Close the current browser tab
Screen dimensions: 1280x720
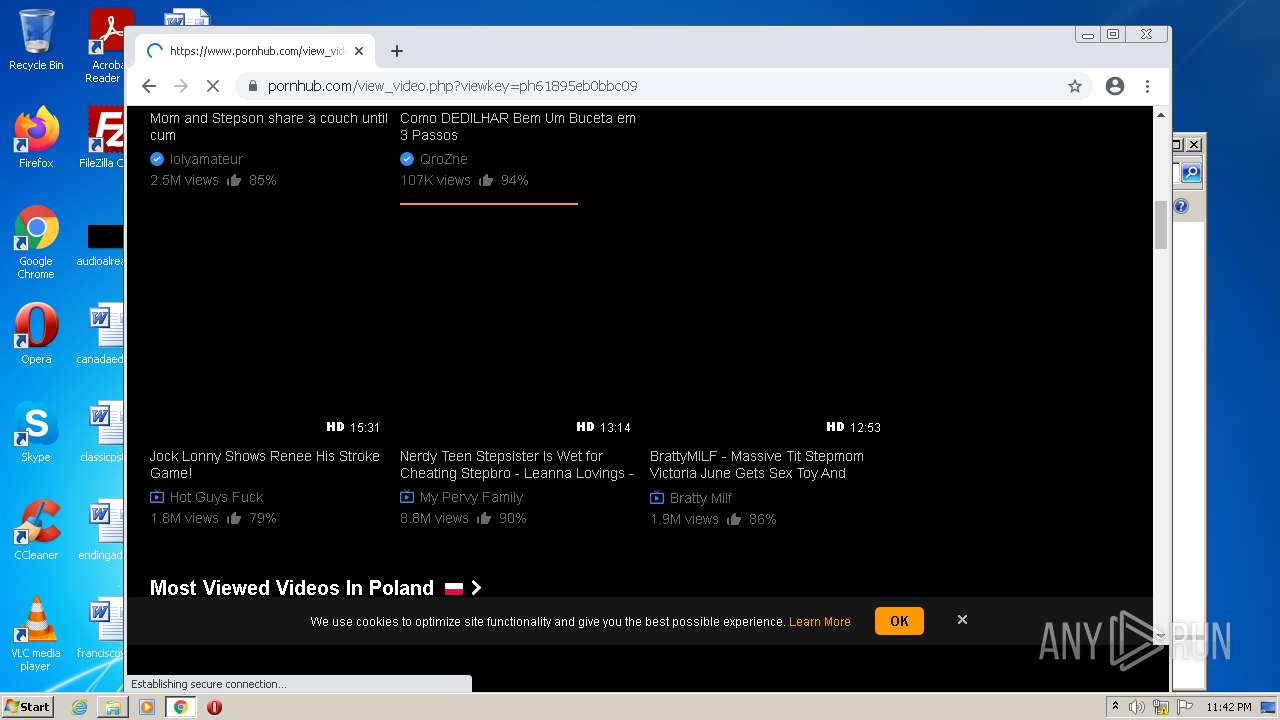pyautogui.click(x=359, y=51)
